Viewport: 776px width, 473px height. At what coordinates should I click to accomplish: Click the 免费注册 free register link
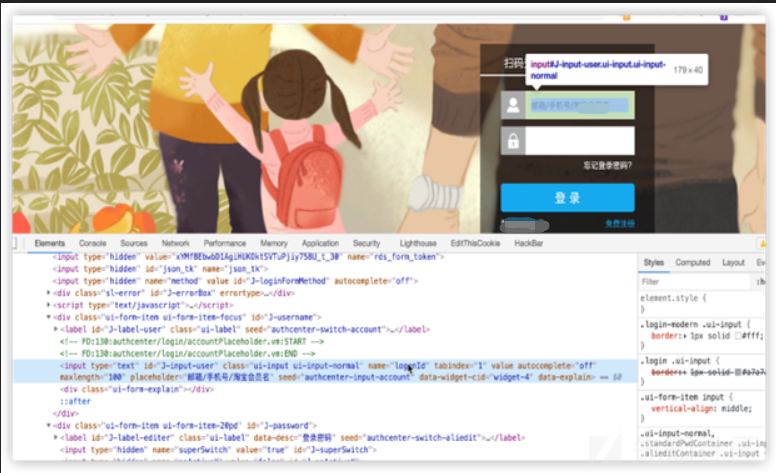point(620,224)
